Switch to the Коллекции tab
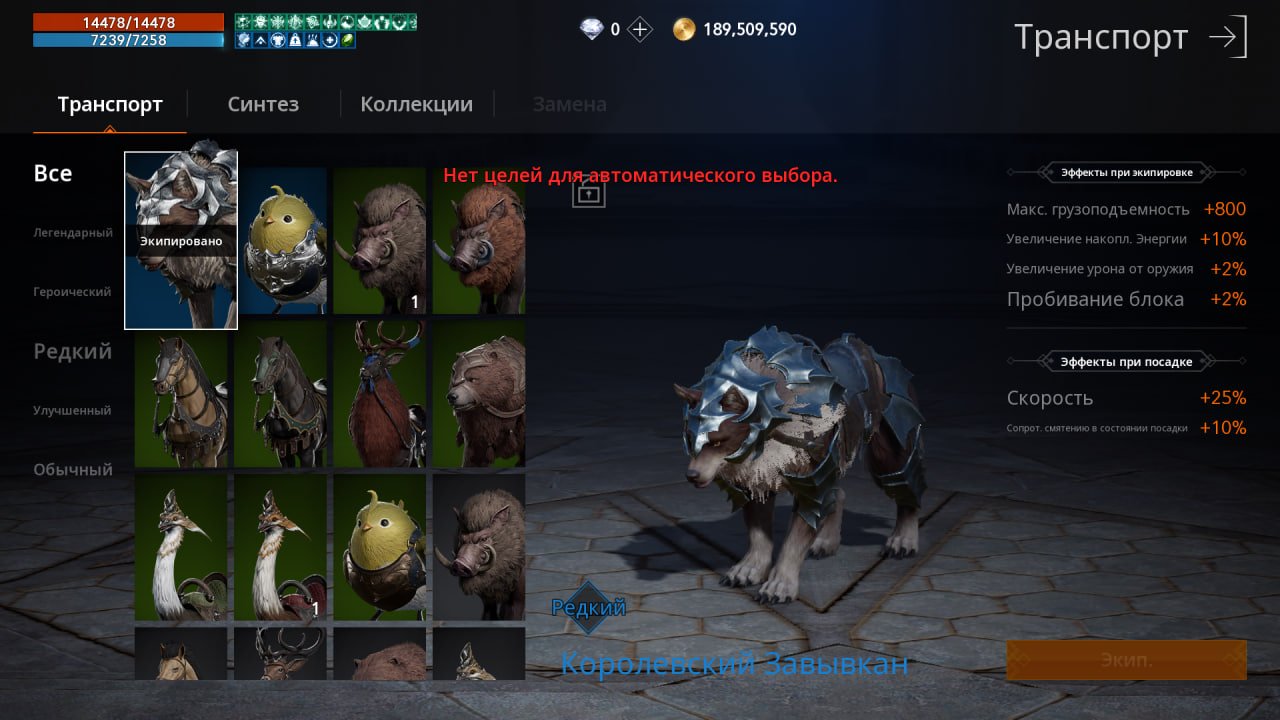Screen dimensions: 1280x720 (x=416, y=104)
